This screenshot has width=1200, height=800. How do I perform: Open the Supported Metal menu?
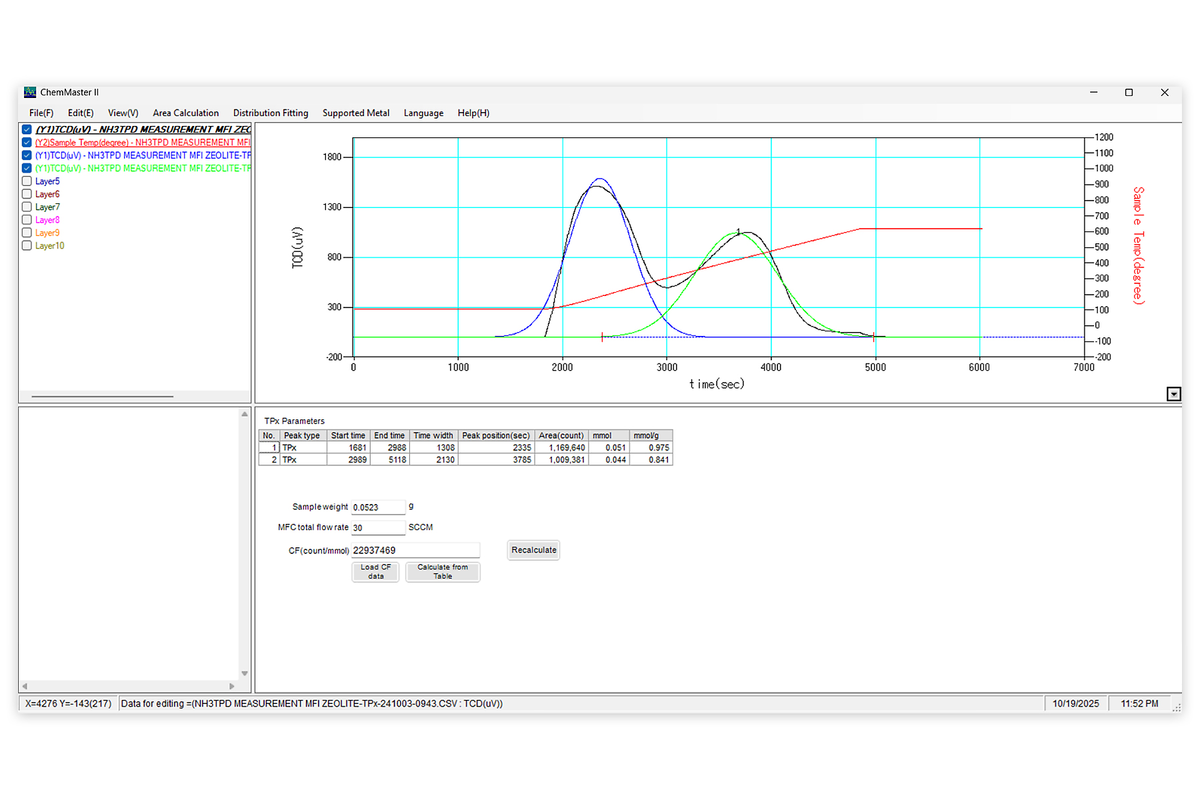click(x=356, y=113)
